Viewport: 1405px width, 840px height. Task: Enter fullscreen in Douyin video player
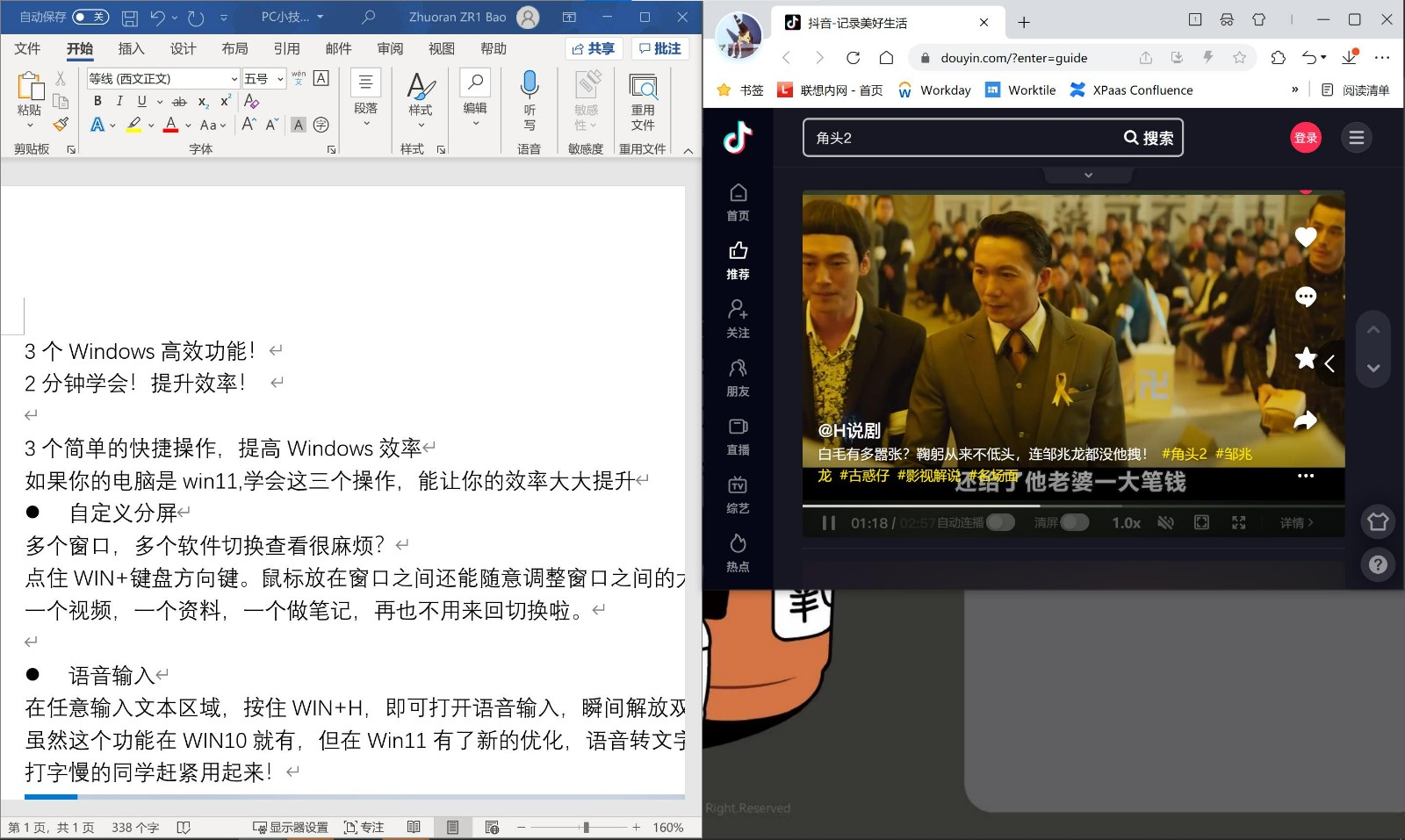tap(1239, 522)
